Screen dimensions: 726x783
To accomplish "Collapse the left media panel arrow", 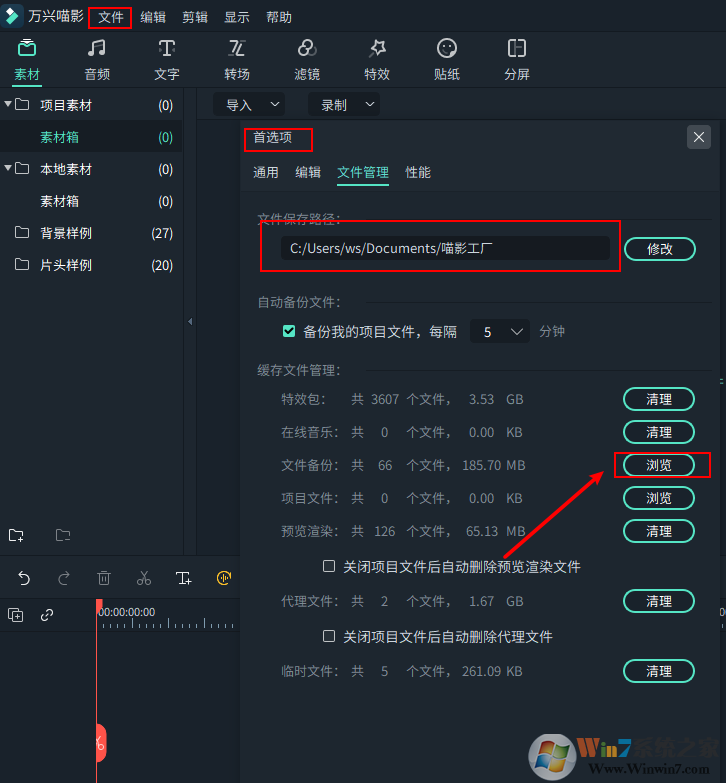I will (190, 322).
